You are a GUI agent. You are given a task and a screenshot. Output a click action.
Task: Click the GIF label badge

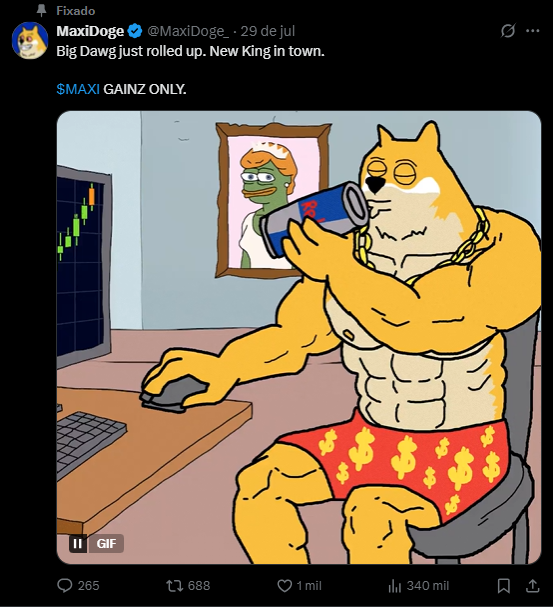pos(106,544)
